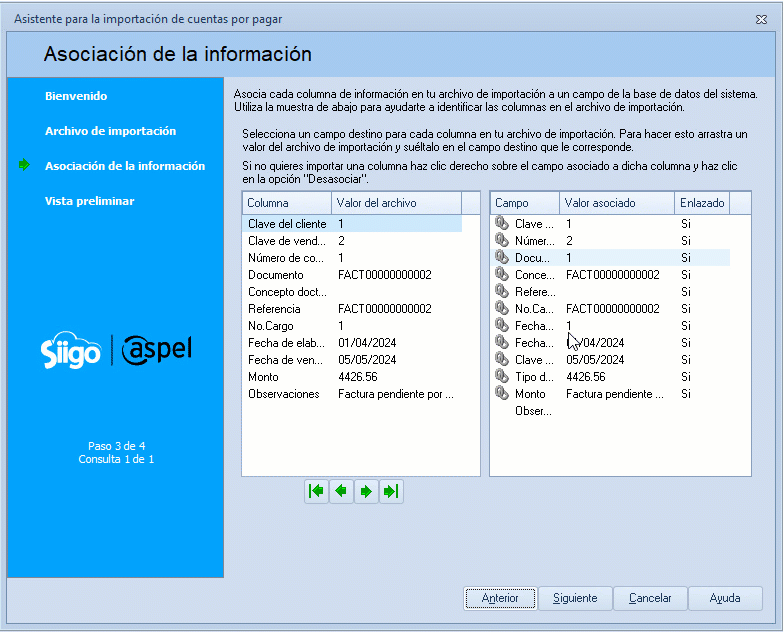The height and width of the screenshot is (632, 784).
Task: Click link icon beside Docu... field
Action: pos(502,258)
